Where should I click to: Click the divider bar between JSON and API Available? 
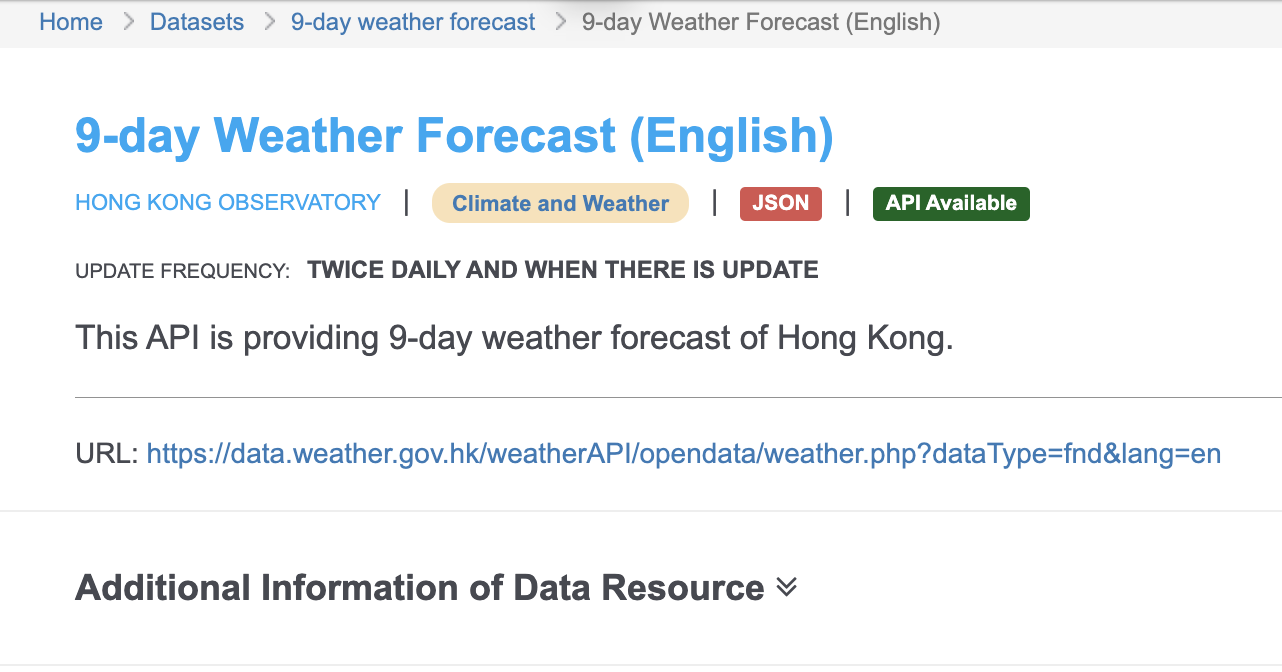pyautogui.click(x=848, y=203)
